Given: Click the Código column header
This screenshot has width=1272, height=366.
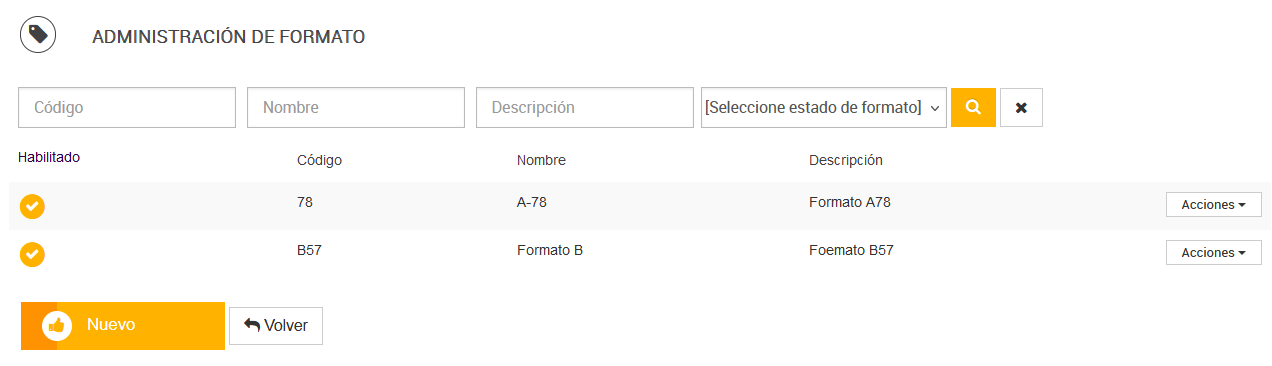Looking at the screenshot, I should pyautogui.click(x=320, y=160).
